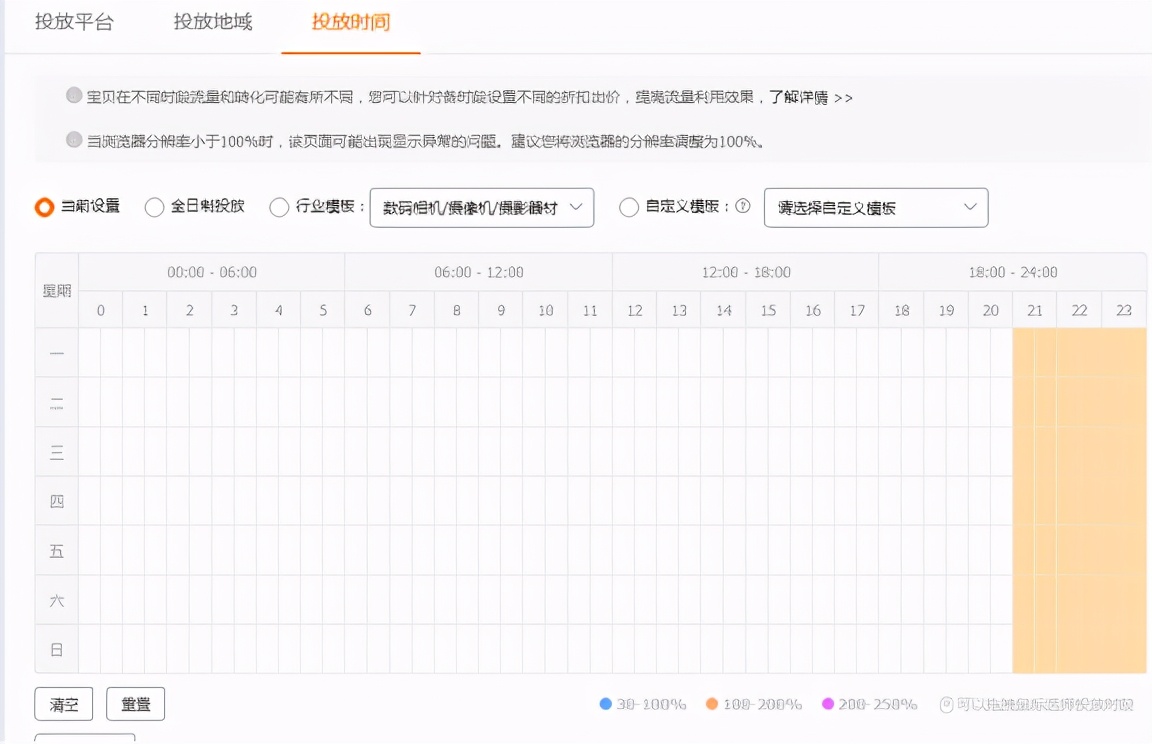Choose the 自定义模板 radio button
The image size is (1152, 744).
[x=629, y=207]
